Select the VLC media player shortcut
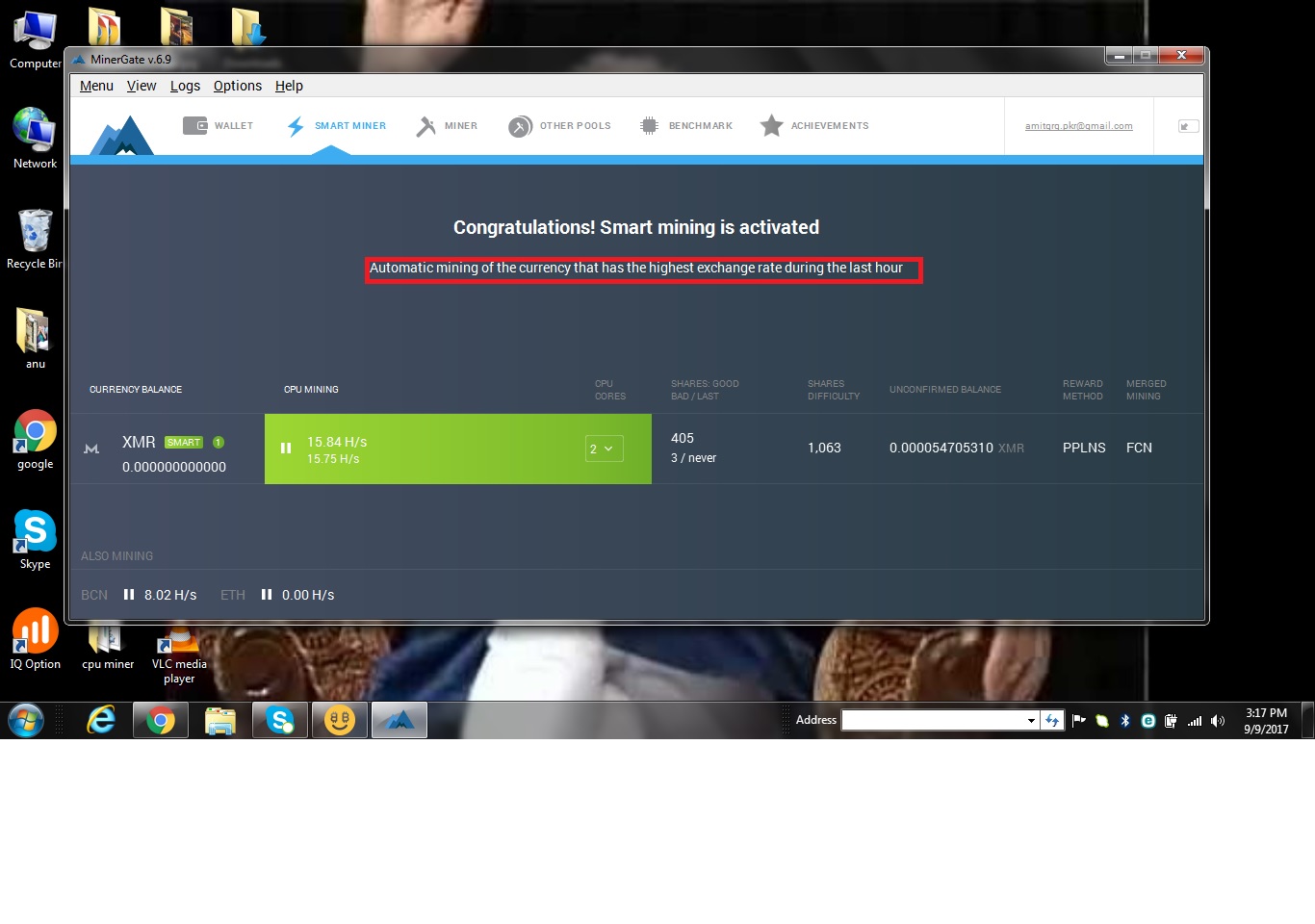This screenshot has height=924, width=1315. coord(179,654)
